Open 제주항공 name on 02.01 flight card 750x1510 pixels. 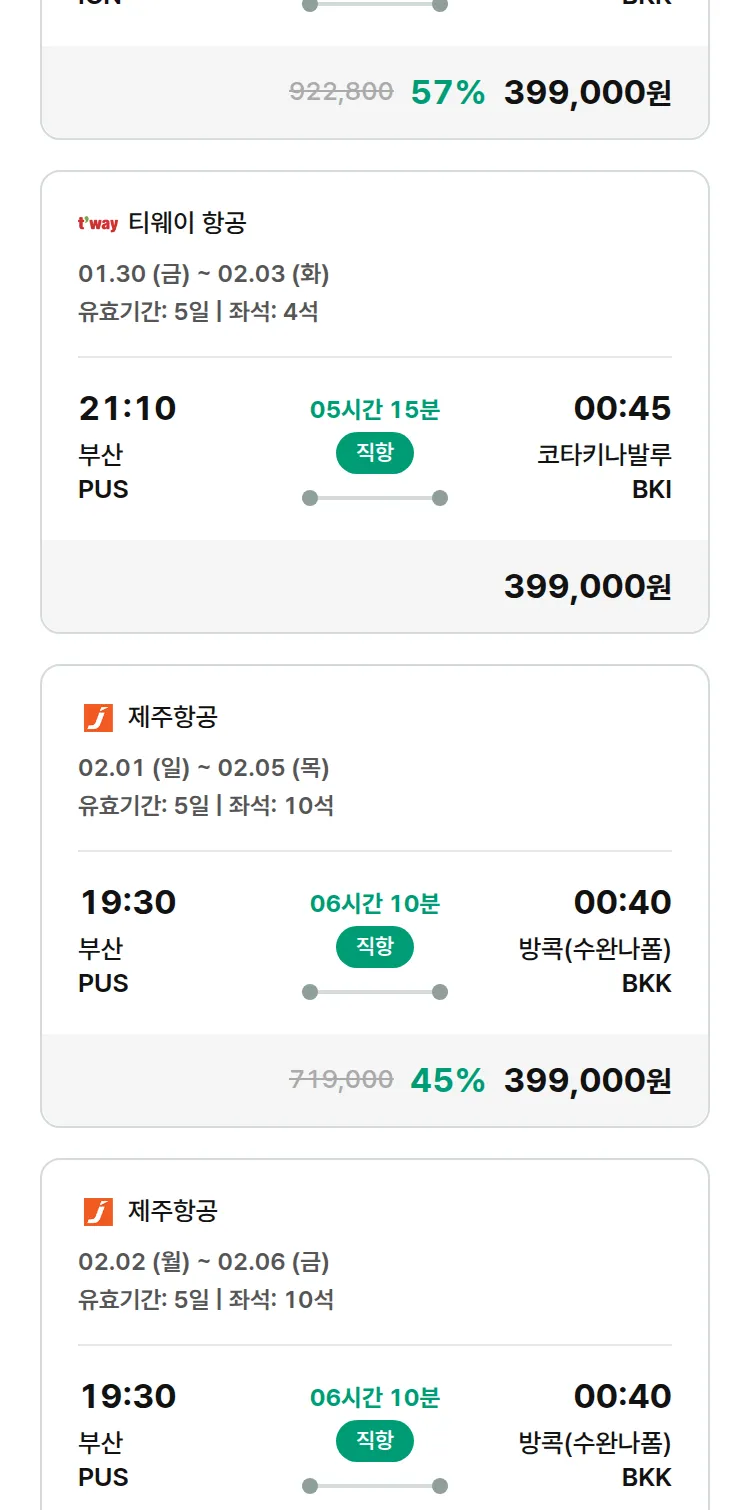[x=173, y=717]
